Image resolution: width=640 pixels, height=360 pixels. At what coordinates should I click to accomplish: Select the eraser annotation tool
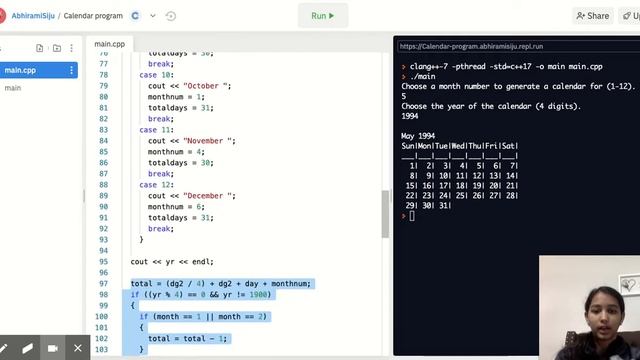click(27, 348)
